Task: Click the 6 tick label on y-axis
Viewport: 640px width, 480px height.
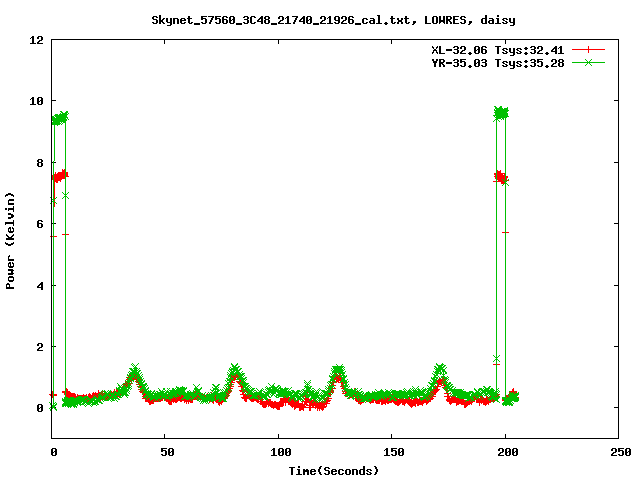Action: coord(40,224)
